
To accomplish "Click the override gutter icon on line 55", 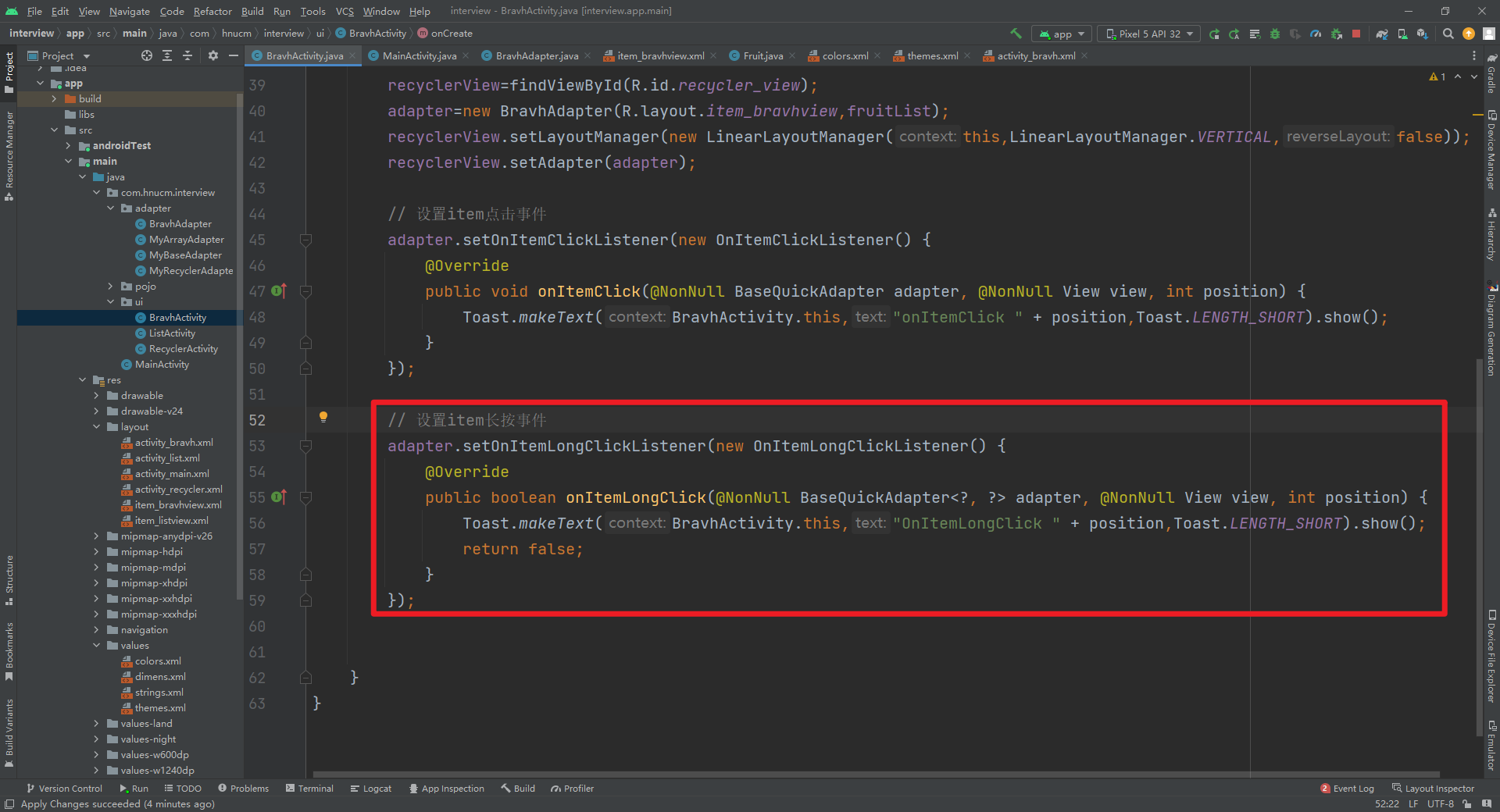I will coord(279,497).
